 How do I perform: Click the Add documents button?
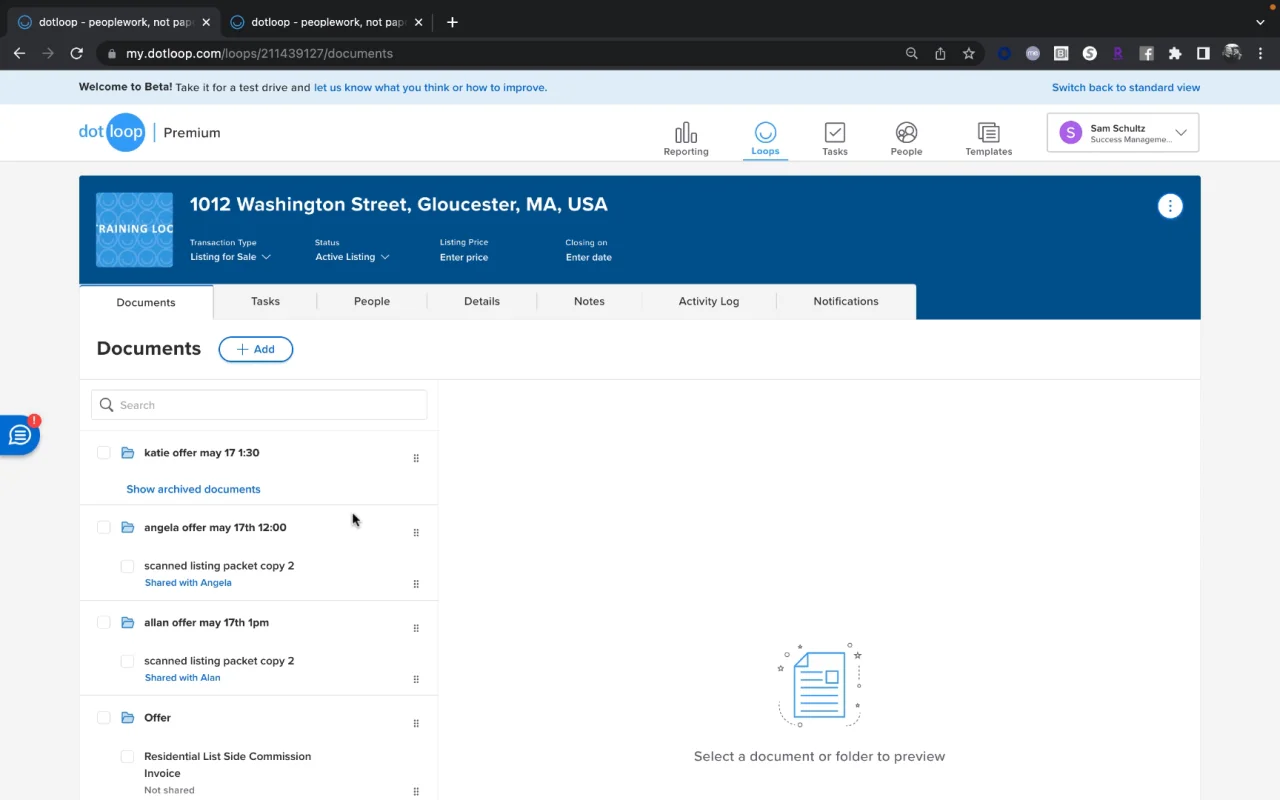tap(255, 349)
